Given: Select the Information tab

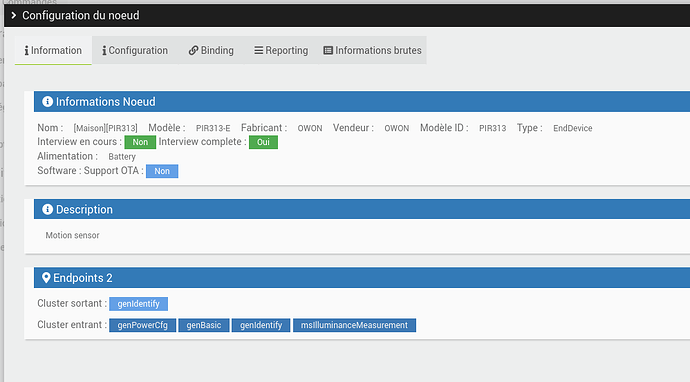Looking at the screenshot, I should (53, 50).
